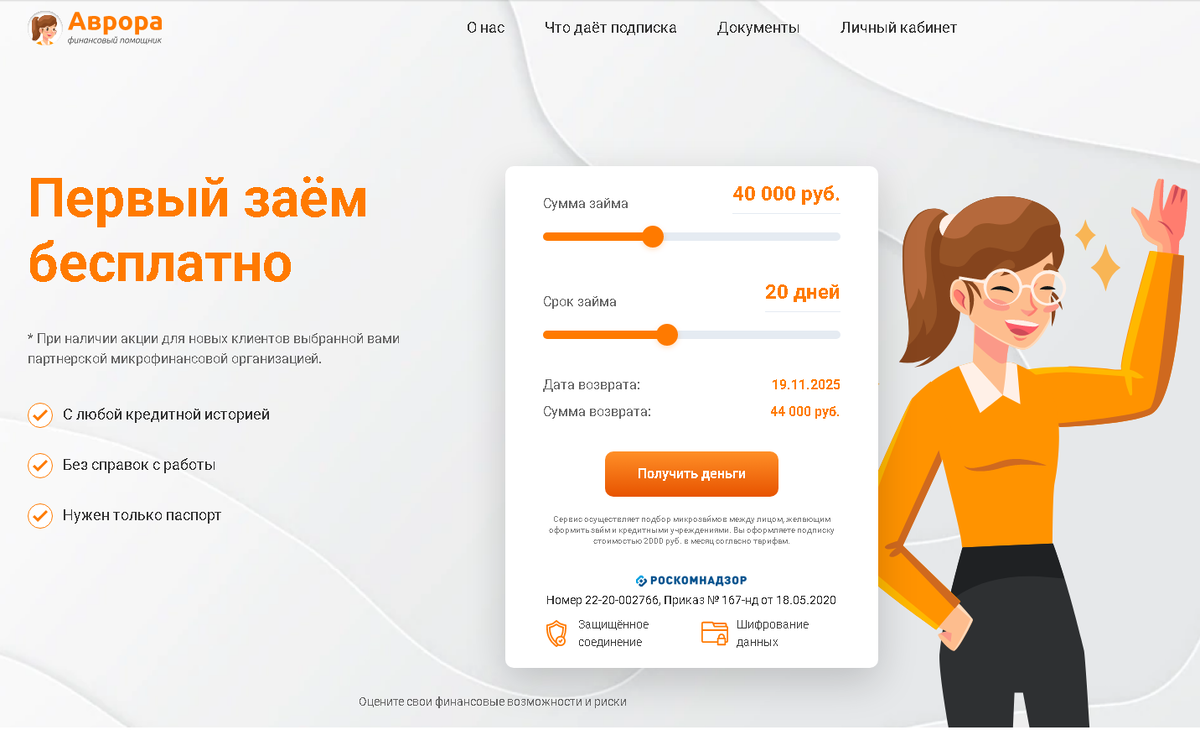Click the checkmark icon beside Нужен только паспорт

[40, 516]
